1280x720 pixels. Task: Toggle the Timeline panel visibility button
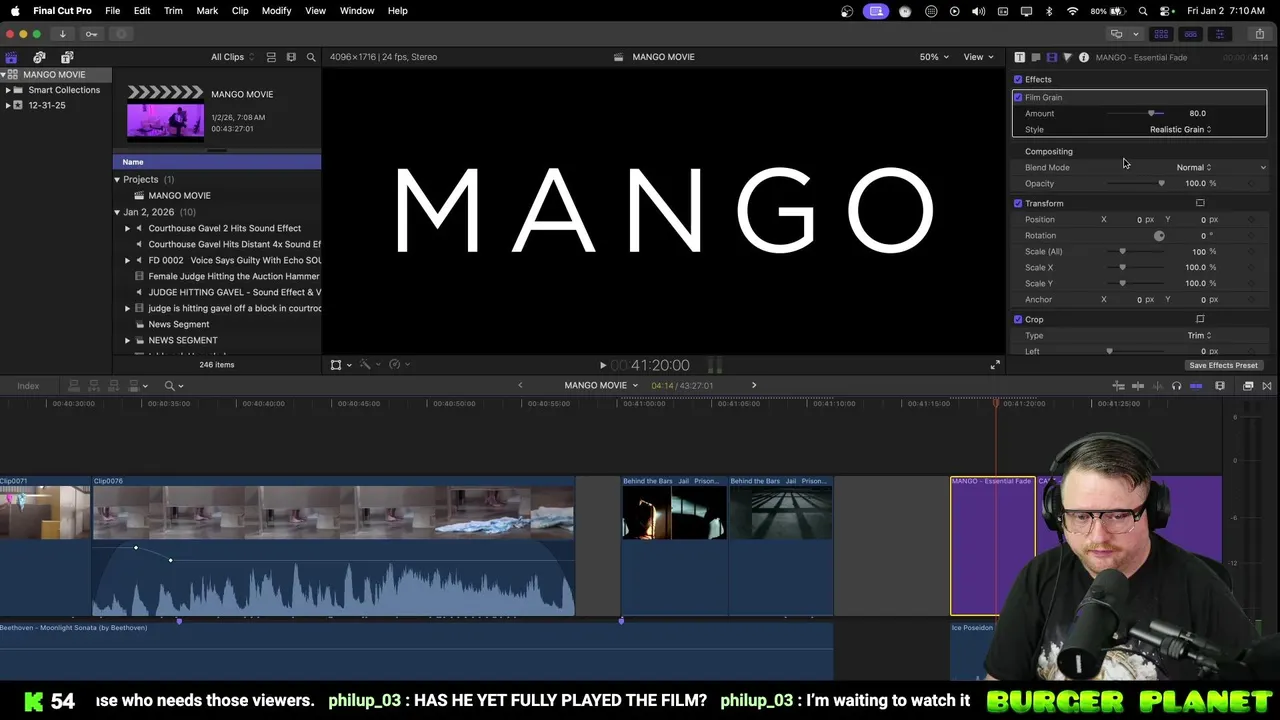[1190, 34]
